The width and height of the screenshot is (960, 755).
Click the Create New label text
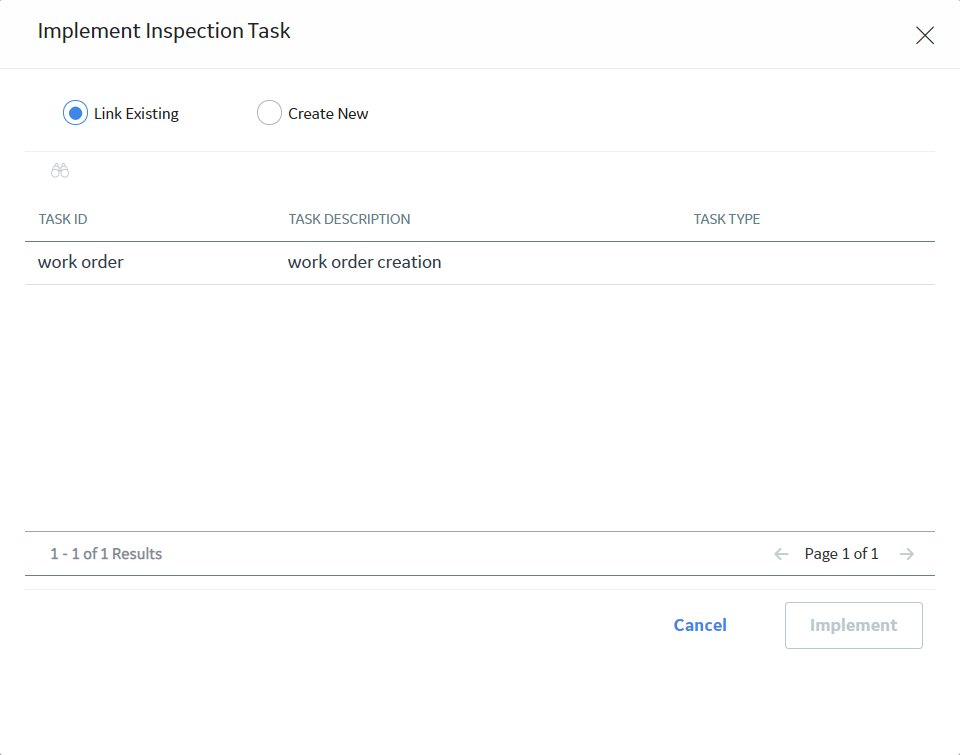pos(328,114)
